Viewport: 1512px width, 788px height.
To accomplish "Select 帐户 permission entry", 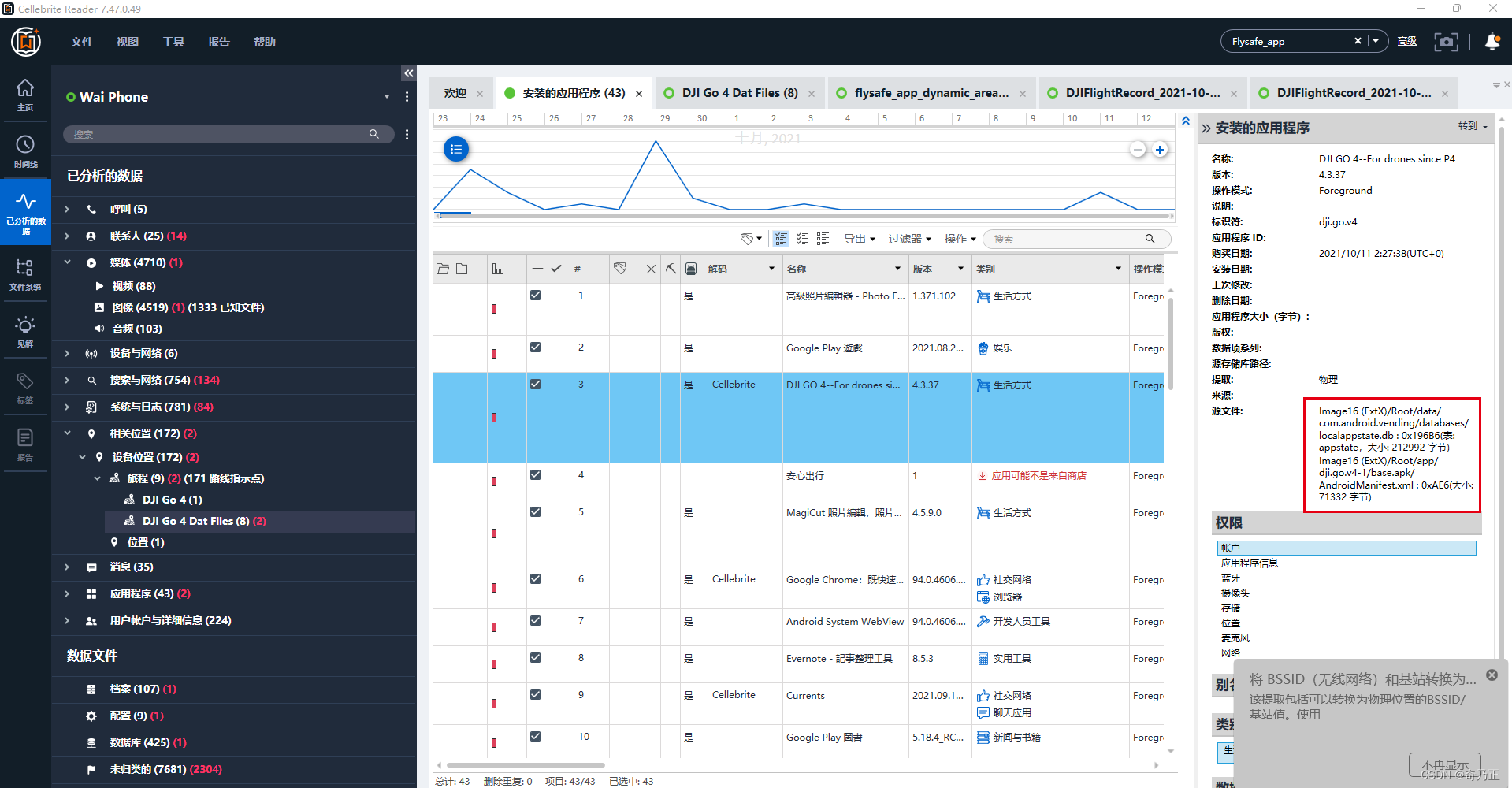I will (1347, 548).
